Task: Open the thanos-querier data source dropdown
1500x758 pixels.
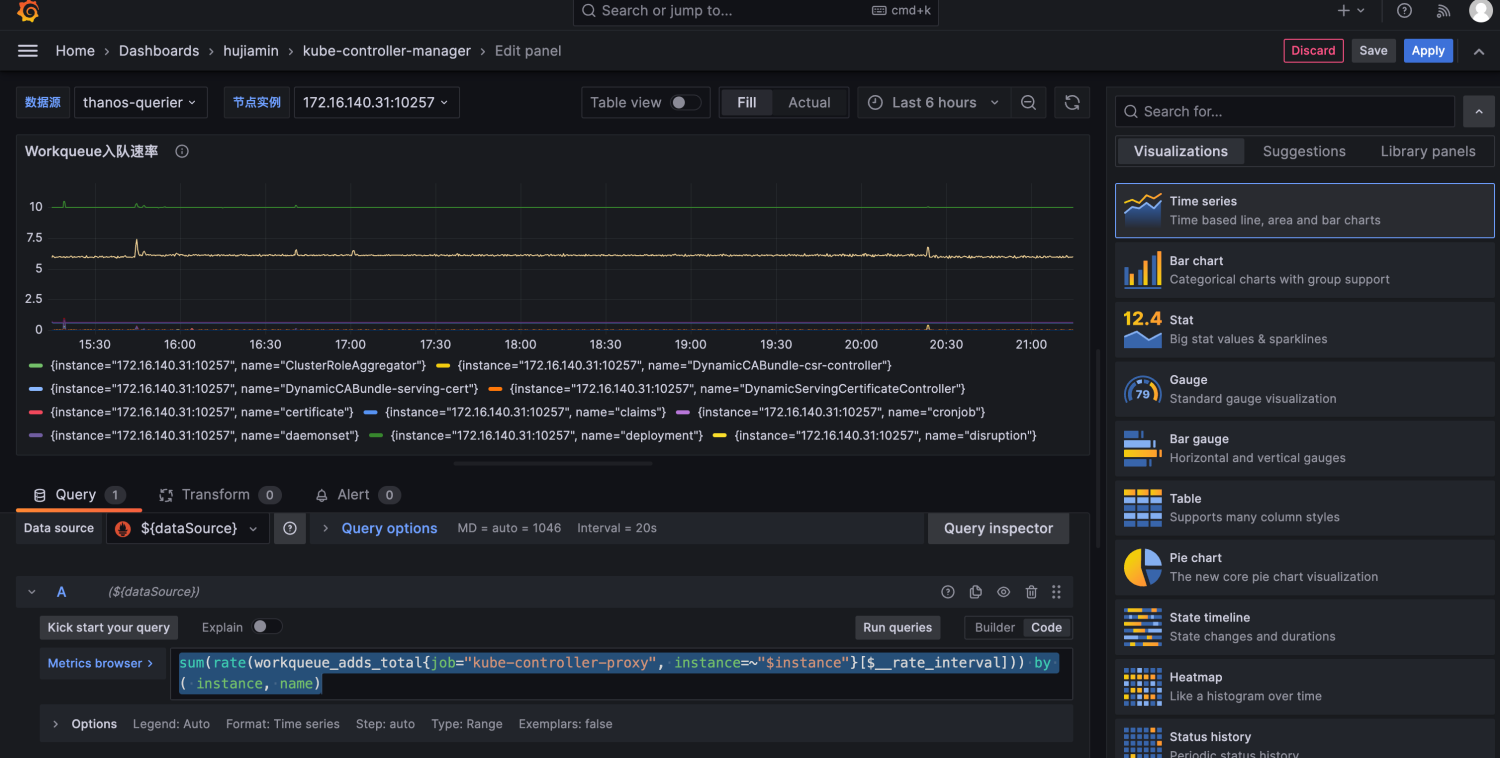Action: pos(140,103)
